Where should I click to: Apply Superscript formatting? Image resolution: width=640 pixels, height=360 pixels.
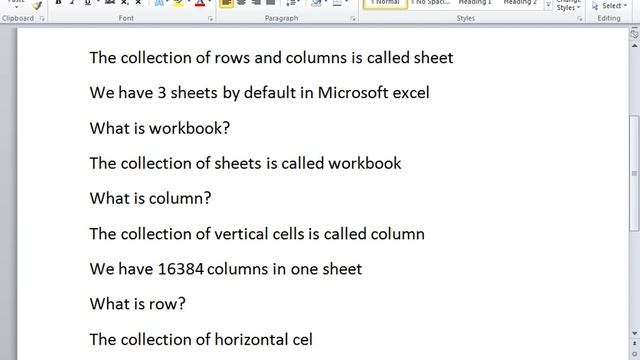point(138,3)
